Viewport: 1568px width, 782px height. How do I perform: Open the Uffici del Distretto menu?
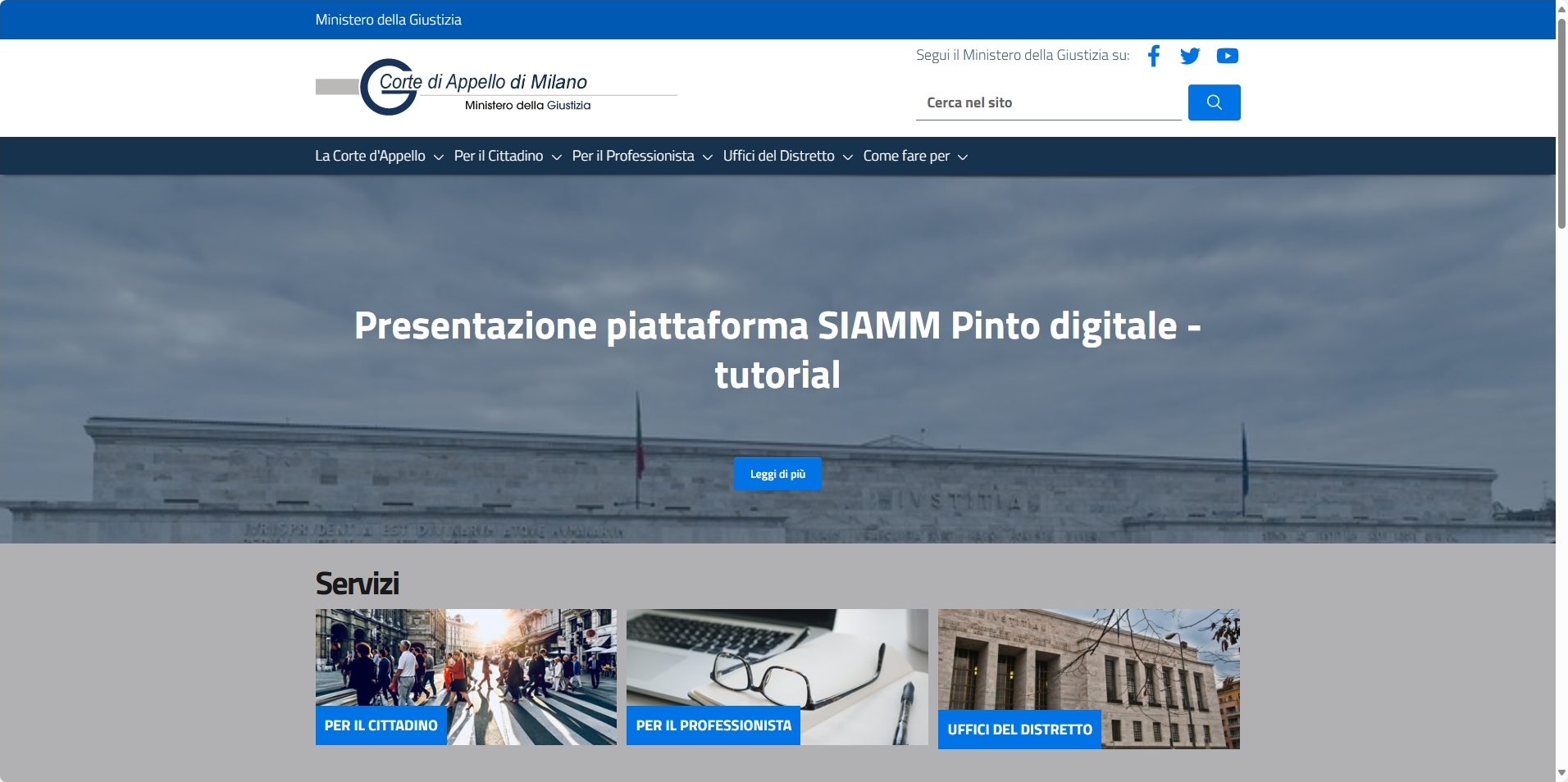click(787, 156)
